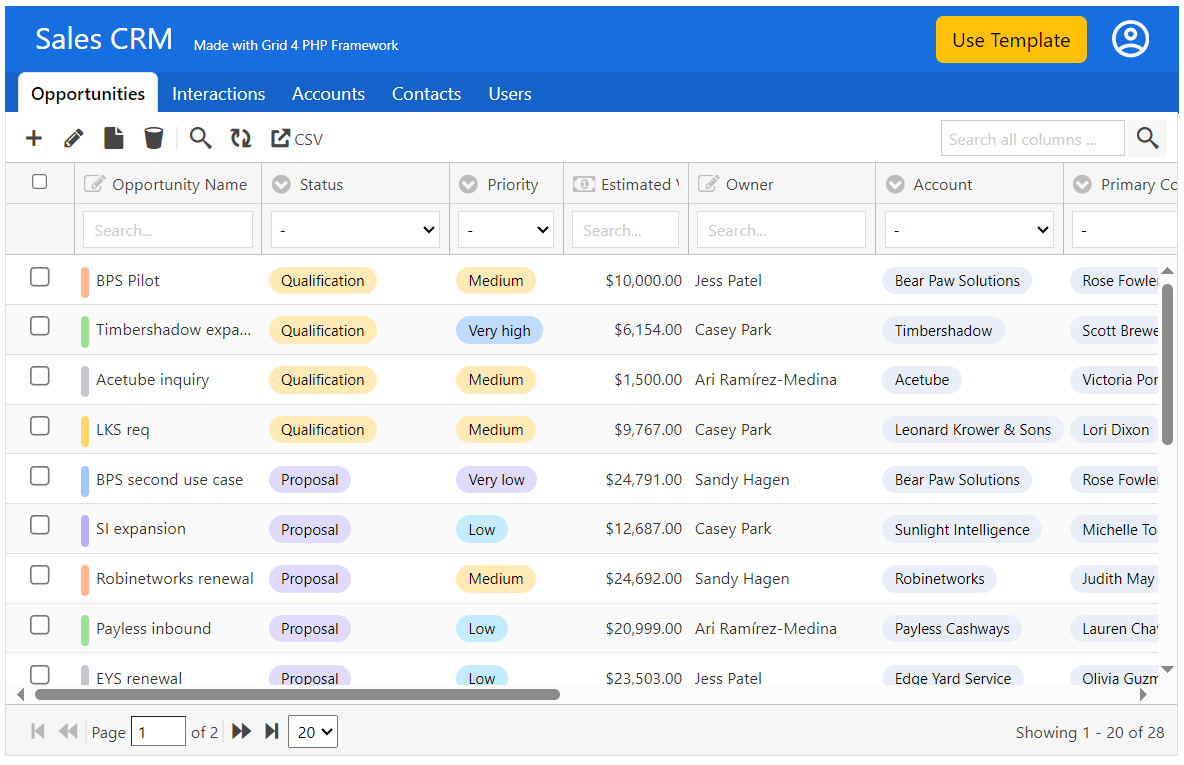
Task: Go to the next page arrow
Action: tap(241, 732)
